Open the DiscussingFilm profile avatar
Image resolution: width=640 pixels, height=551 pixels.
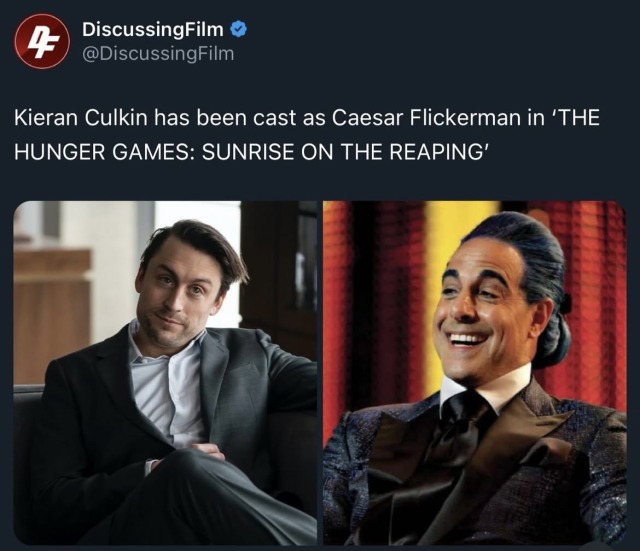click(42, 41)
